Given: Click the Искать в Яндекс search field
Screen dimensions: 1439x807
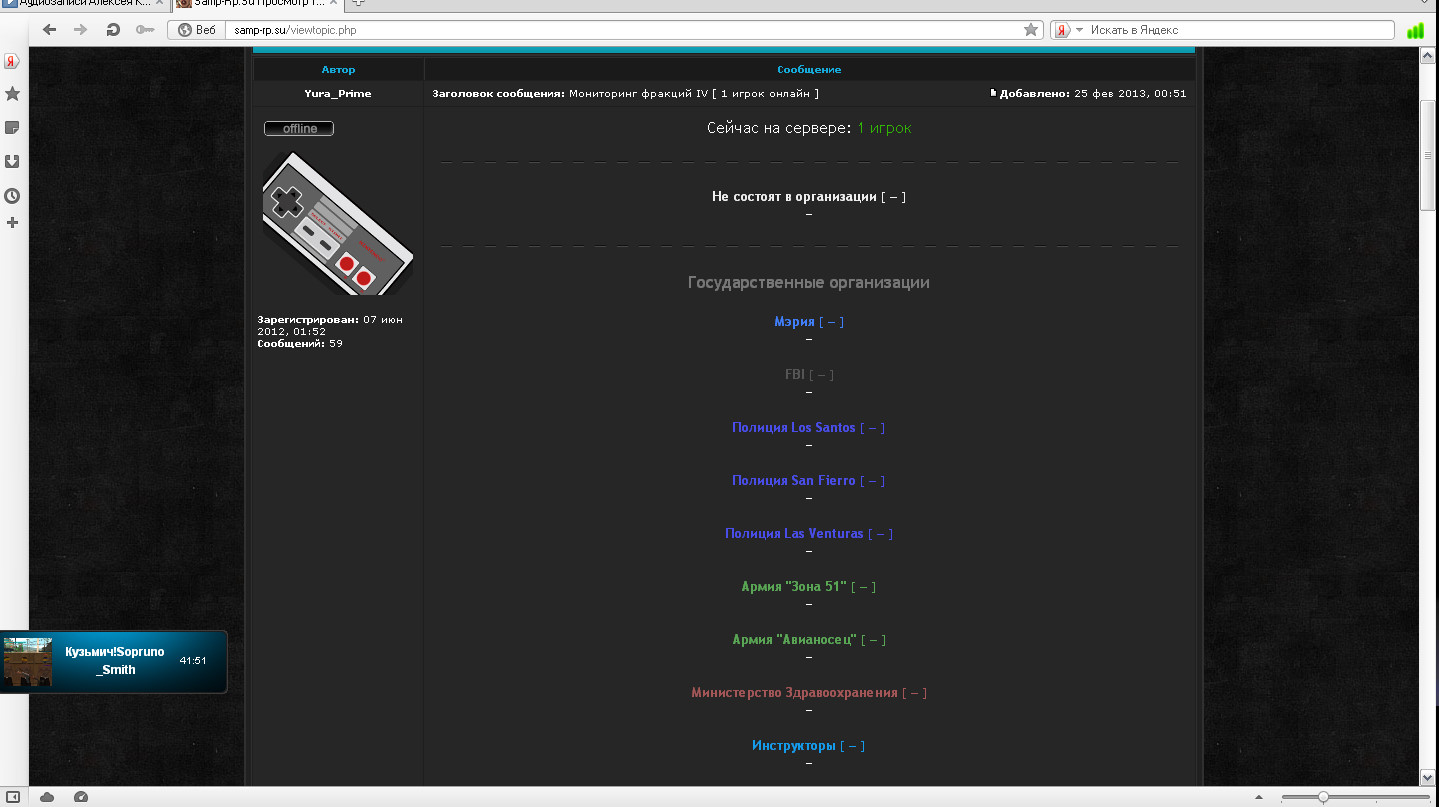Looking at the screenshot, I should (1240, 30).
